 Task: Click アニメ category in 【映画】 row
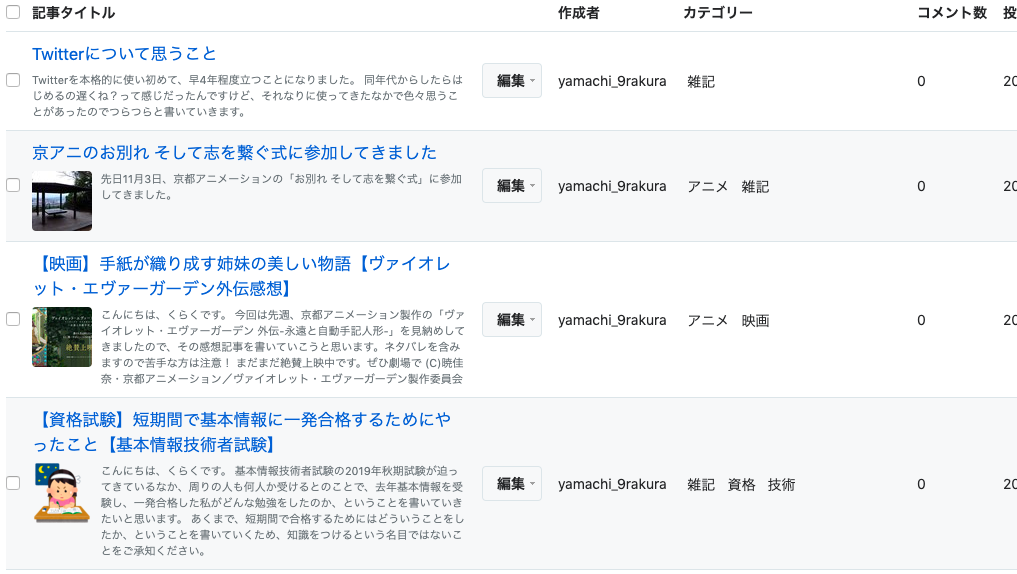(707, 320)
